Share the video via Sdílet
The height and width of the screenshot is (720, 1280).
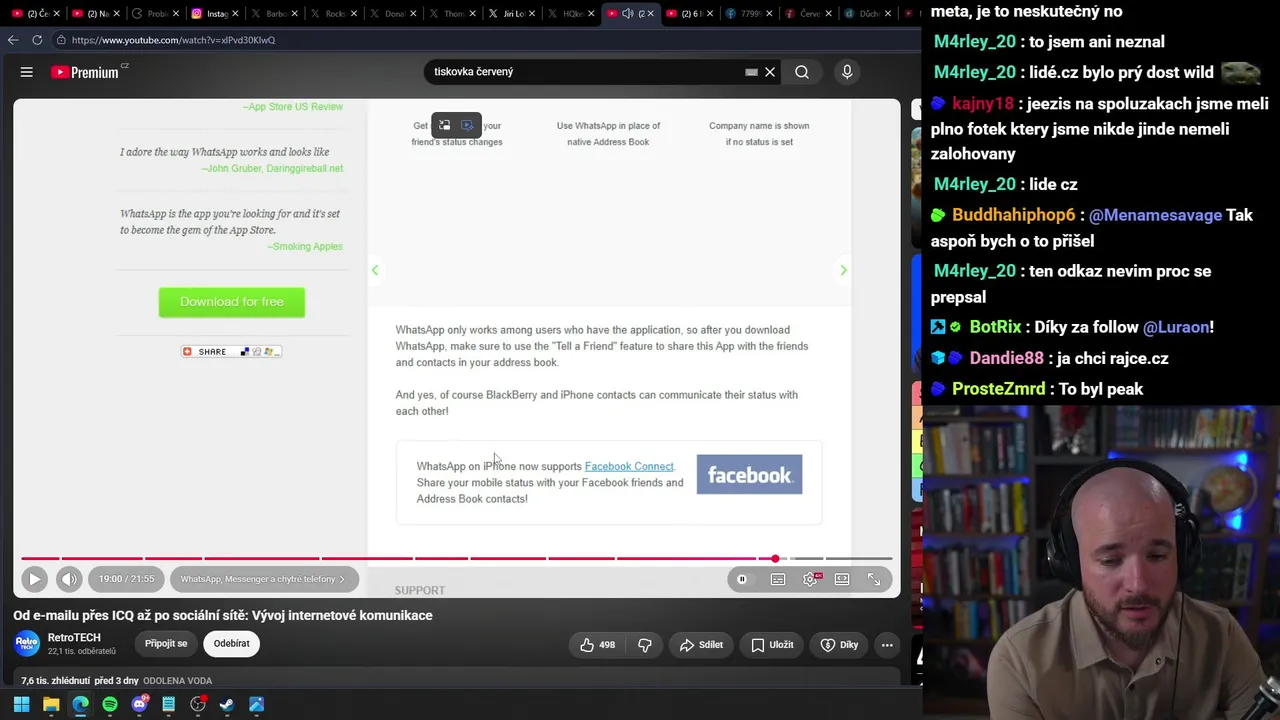coord(701,645)
